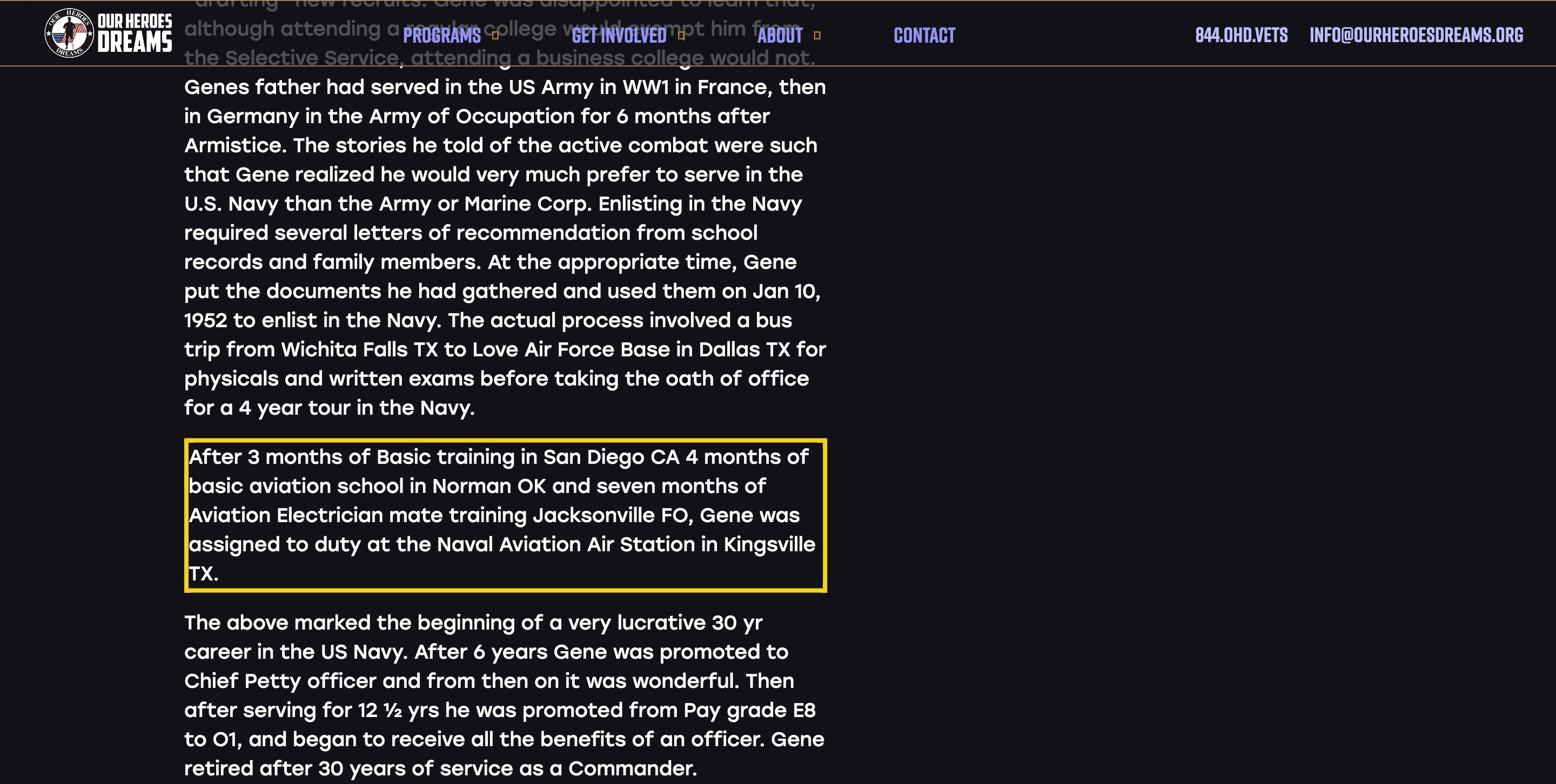Click the paragraph about the 30 yr career

(505, 695)
